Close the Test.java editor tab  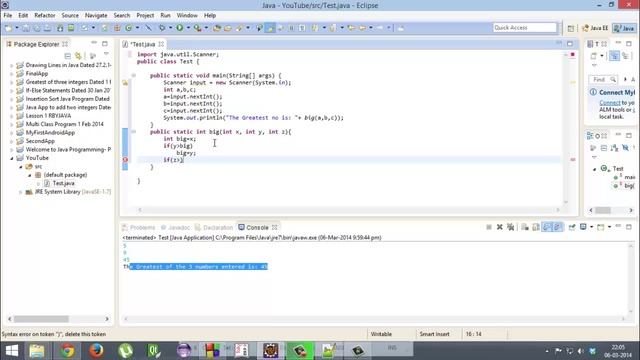click(x=161, y=44)
